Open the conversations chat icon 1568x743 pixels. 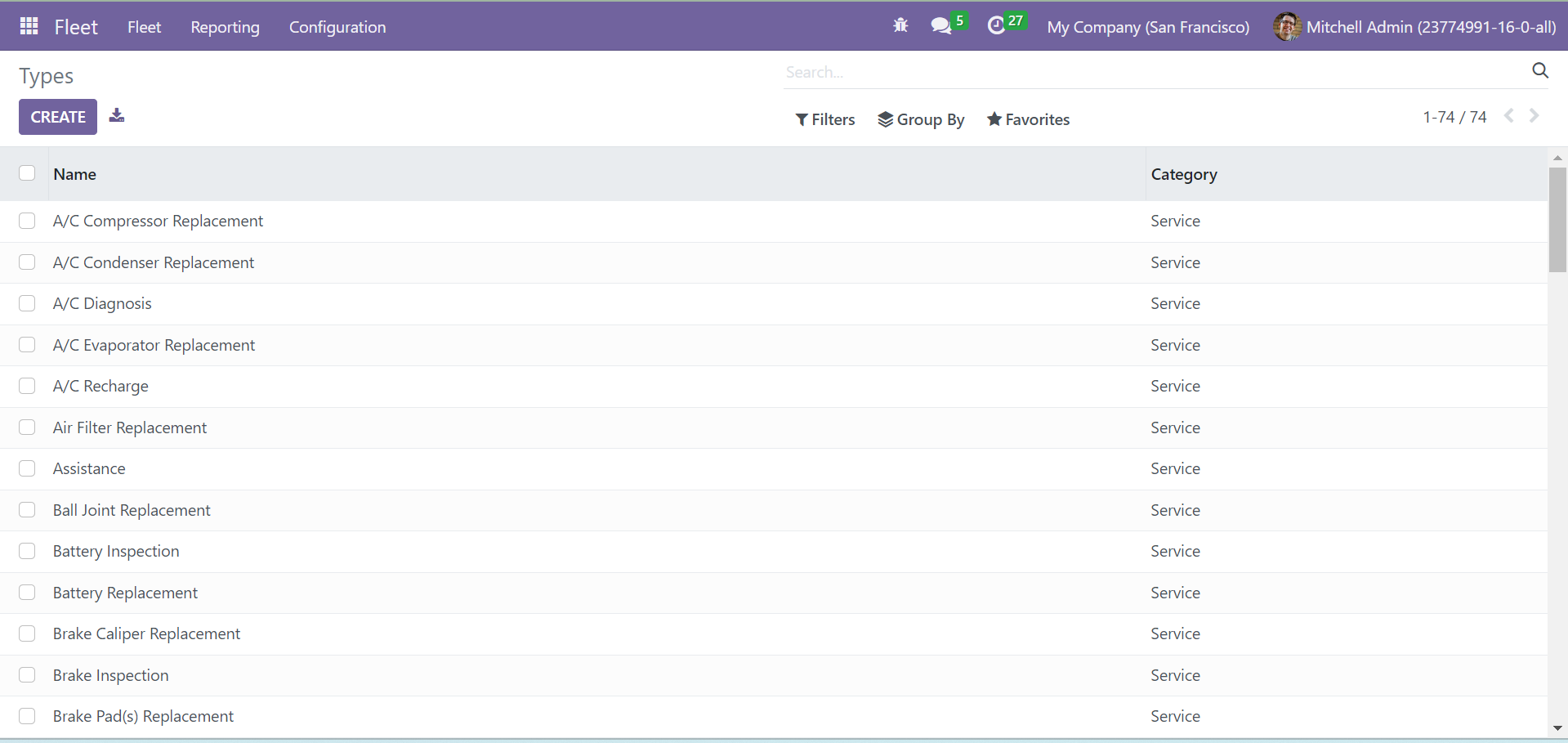[941, 25]
